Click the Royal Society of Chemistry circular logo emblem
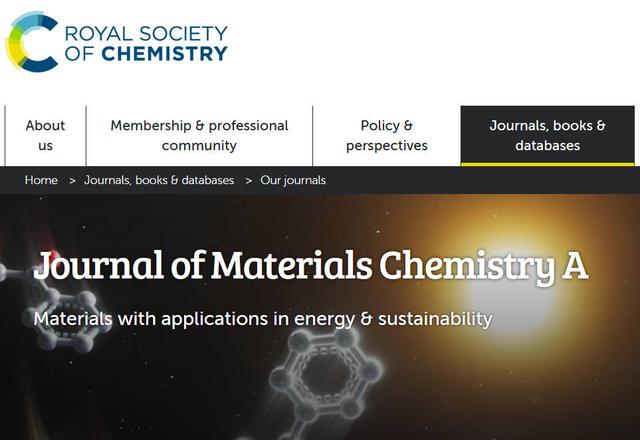 32,42
